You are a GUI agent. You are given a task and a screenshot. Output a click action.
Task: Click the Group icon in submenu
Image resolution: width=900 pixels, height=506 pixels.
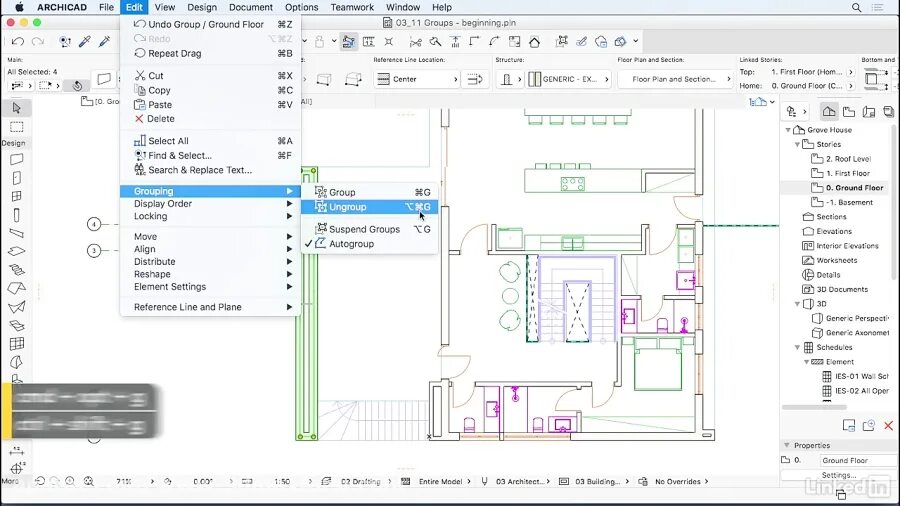click(x=321, y=192)
